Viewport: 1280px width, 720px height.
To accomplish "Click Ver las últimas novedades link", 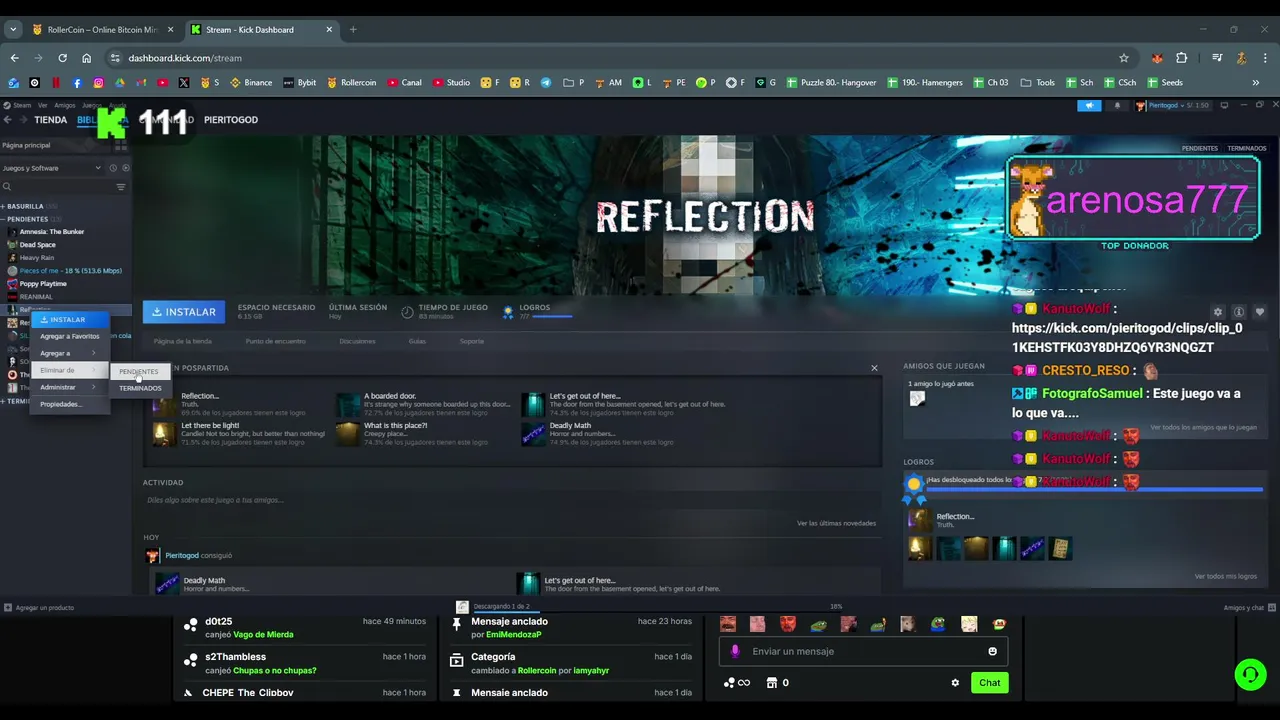I will click(x=836, y=523).
